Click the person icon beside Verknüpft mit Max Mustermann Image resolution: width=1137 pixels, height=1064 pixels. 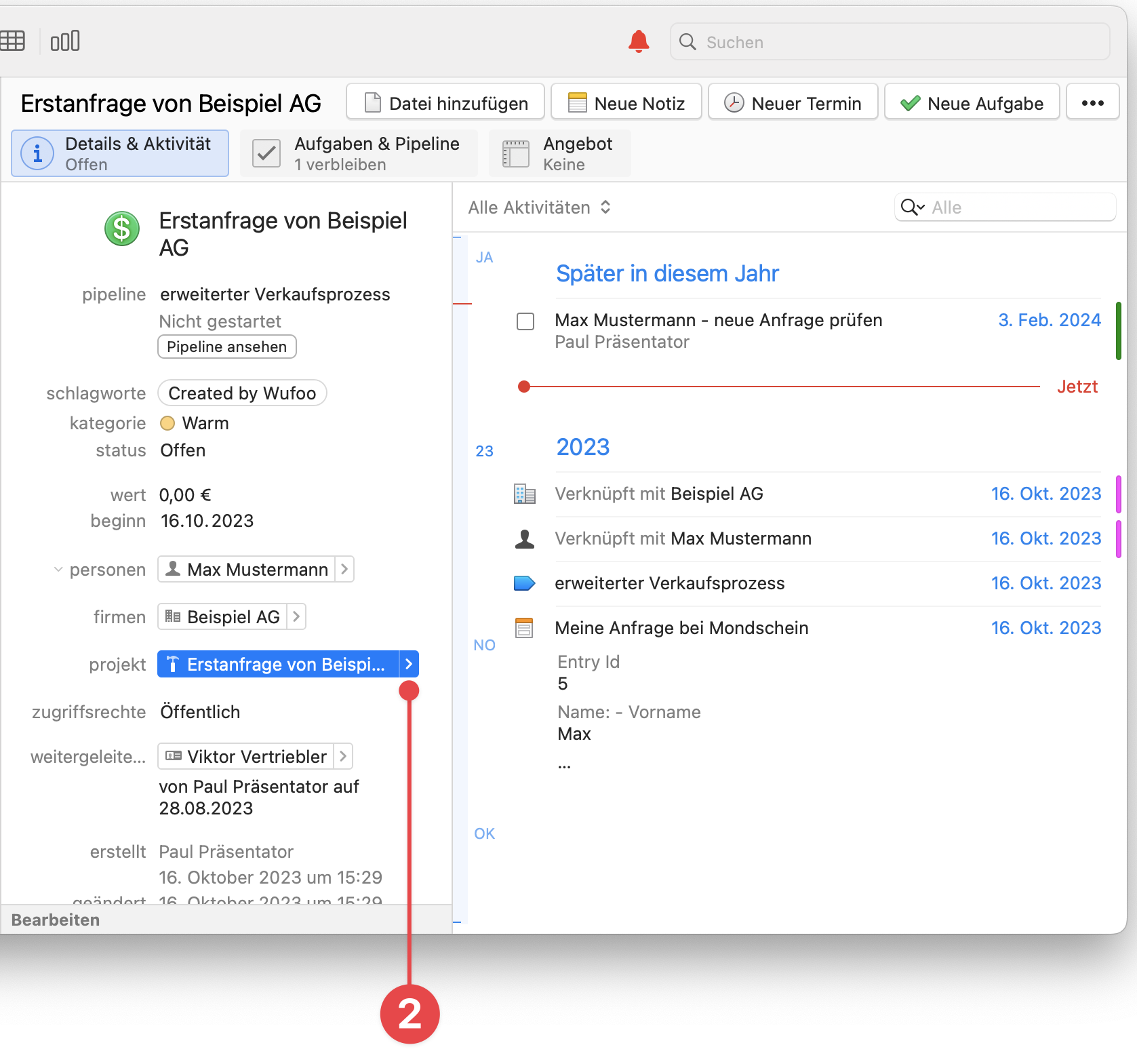524,538
